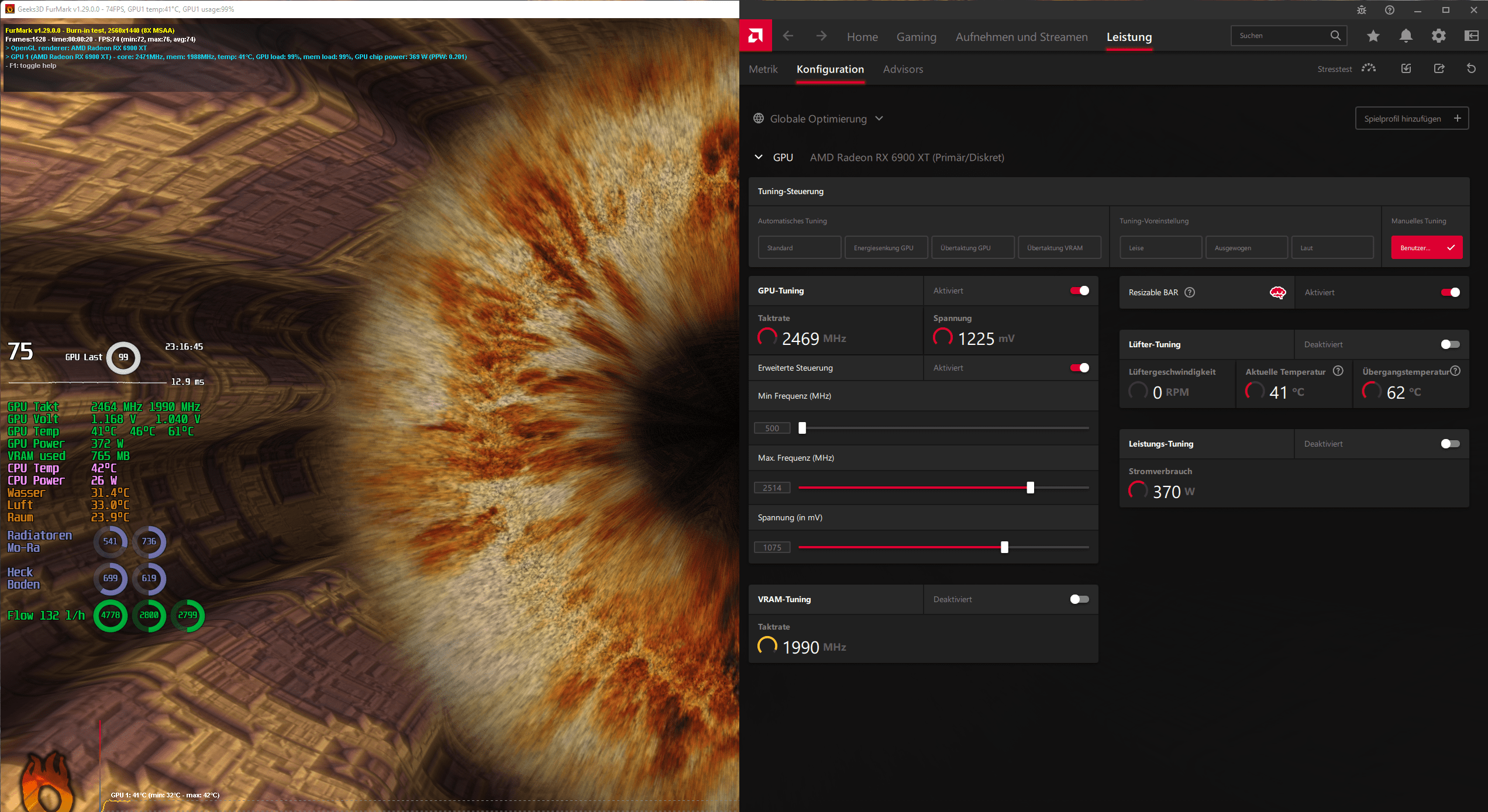Click the export profile icon
This screenshot has height=812, width=1488.
pyautogui.click(x=1439, y=68)
